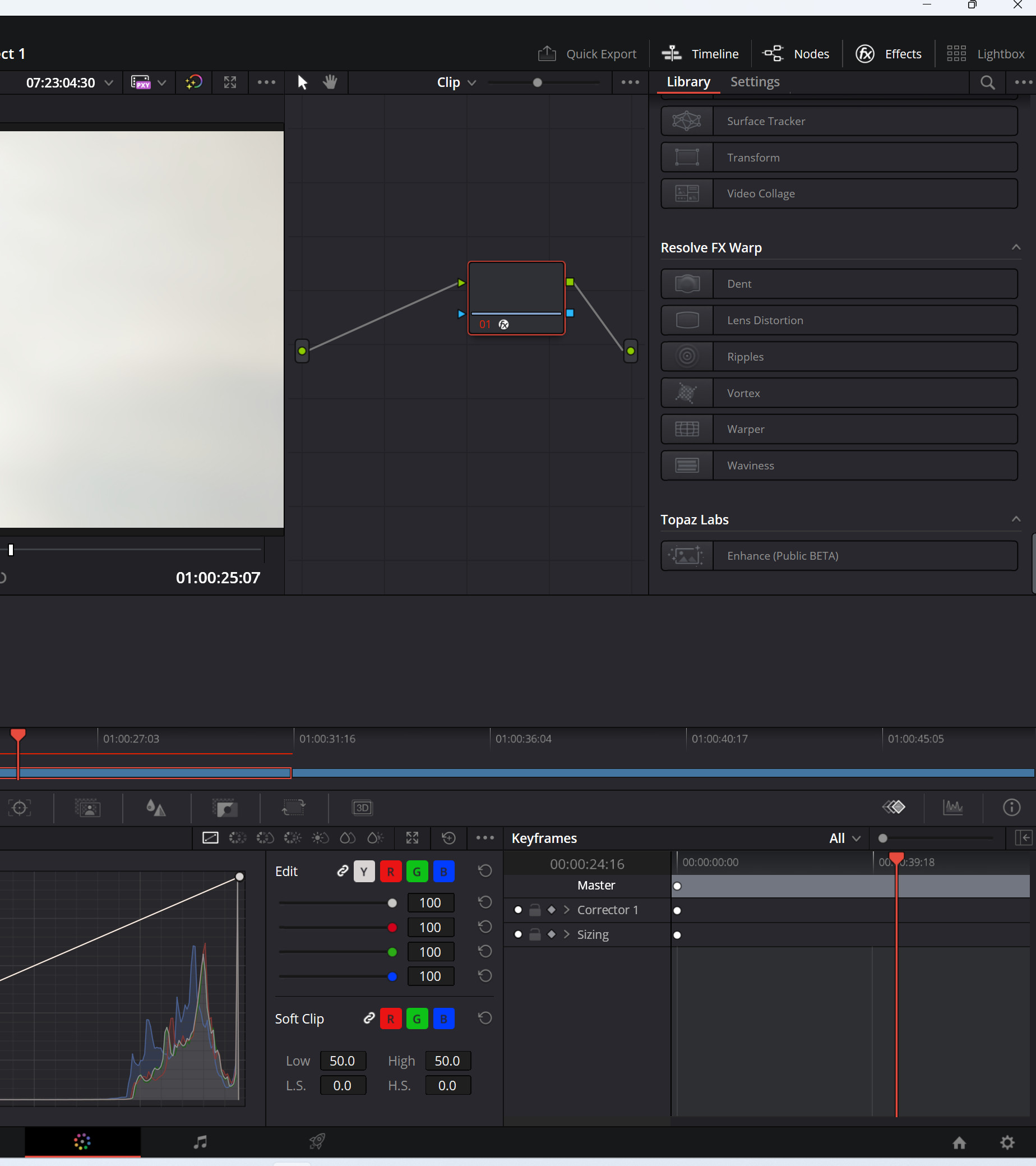Open the Key palette icon
This screenshot has height=1166, width=1036.
pos(225,808)
